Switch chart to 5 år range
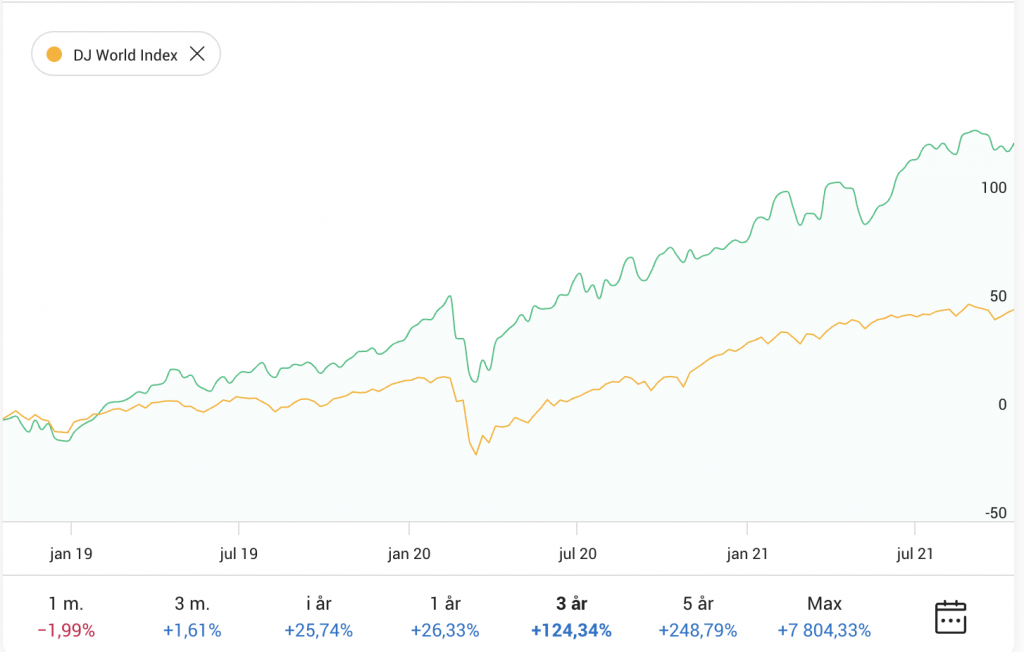This screenshot has width=1024, height=652. coord(697,616)
